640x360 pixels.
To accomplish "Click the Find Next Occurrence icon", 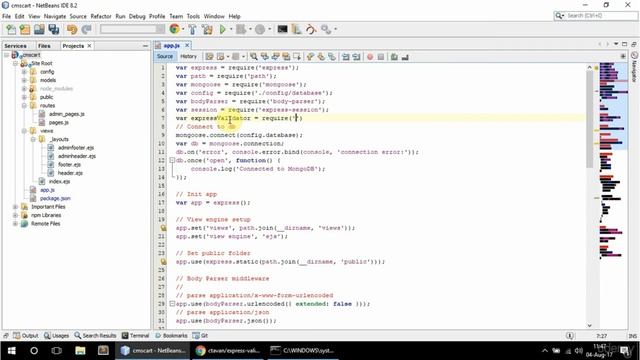I will coord(276,57).
